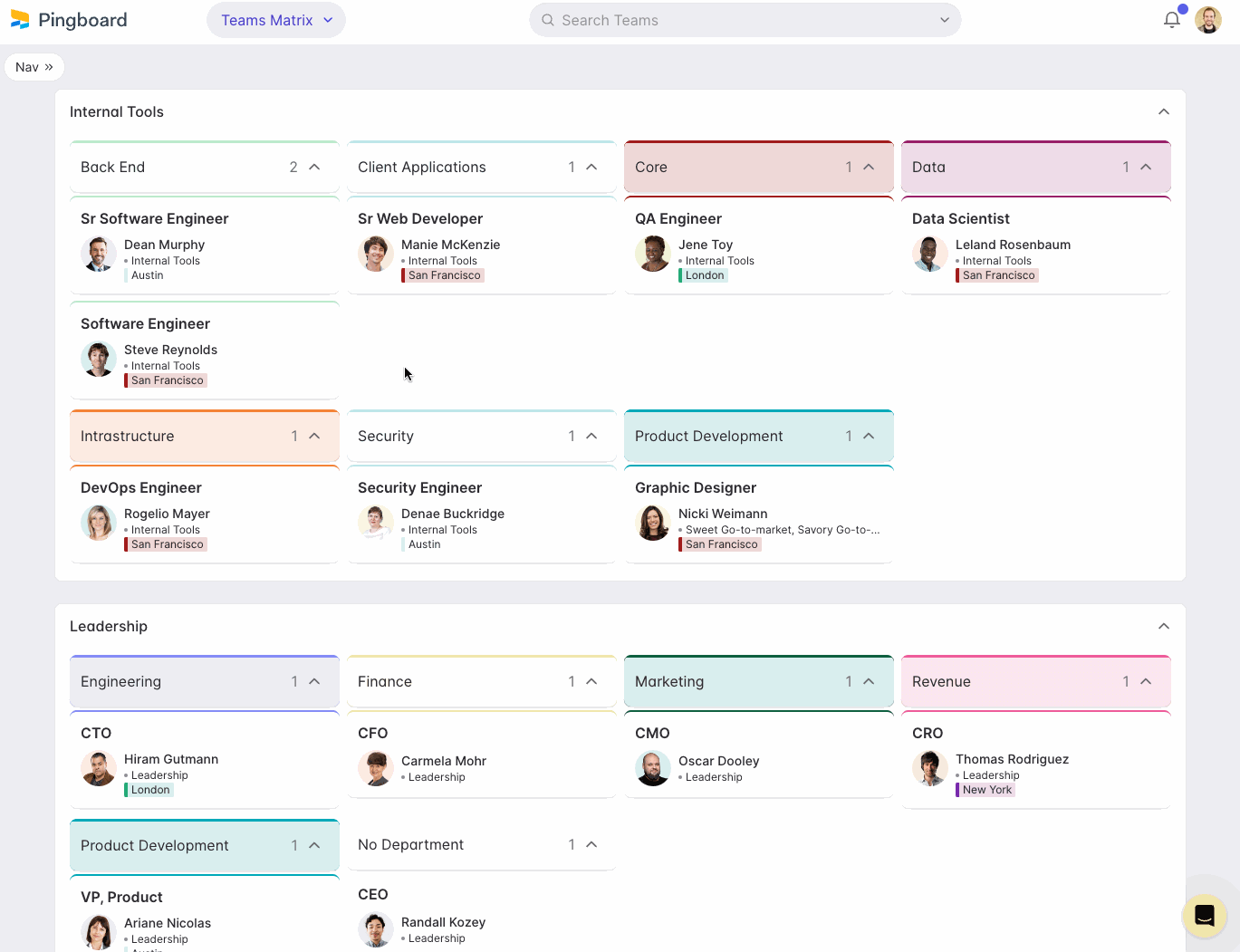Open Hiram Gutmann's profile photo
This screenshot has height=952, width=1240.
pos(98,768)
